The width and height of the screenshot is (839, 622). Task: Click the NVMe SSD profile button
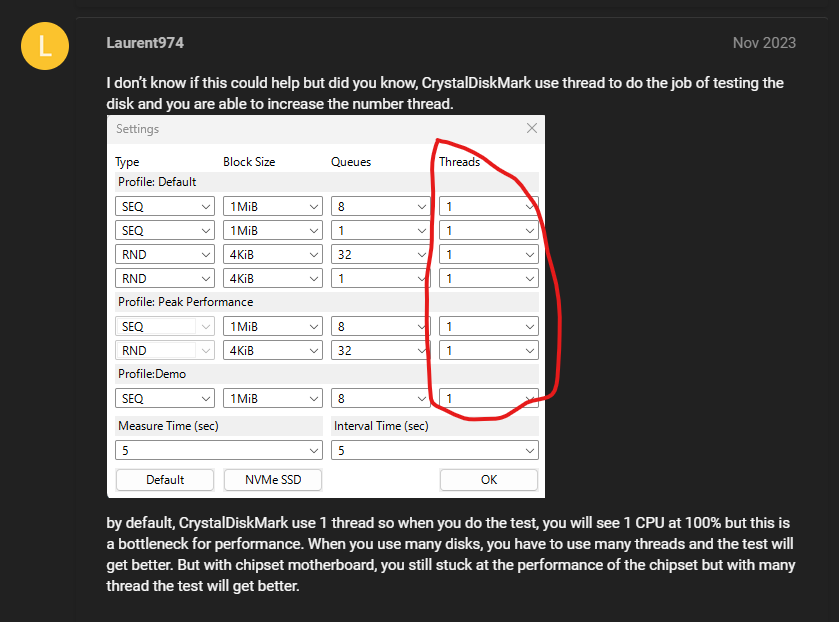pyautogui.click(x=272, y=480)
